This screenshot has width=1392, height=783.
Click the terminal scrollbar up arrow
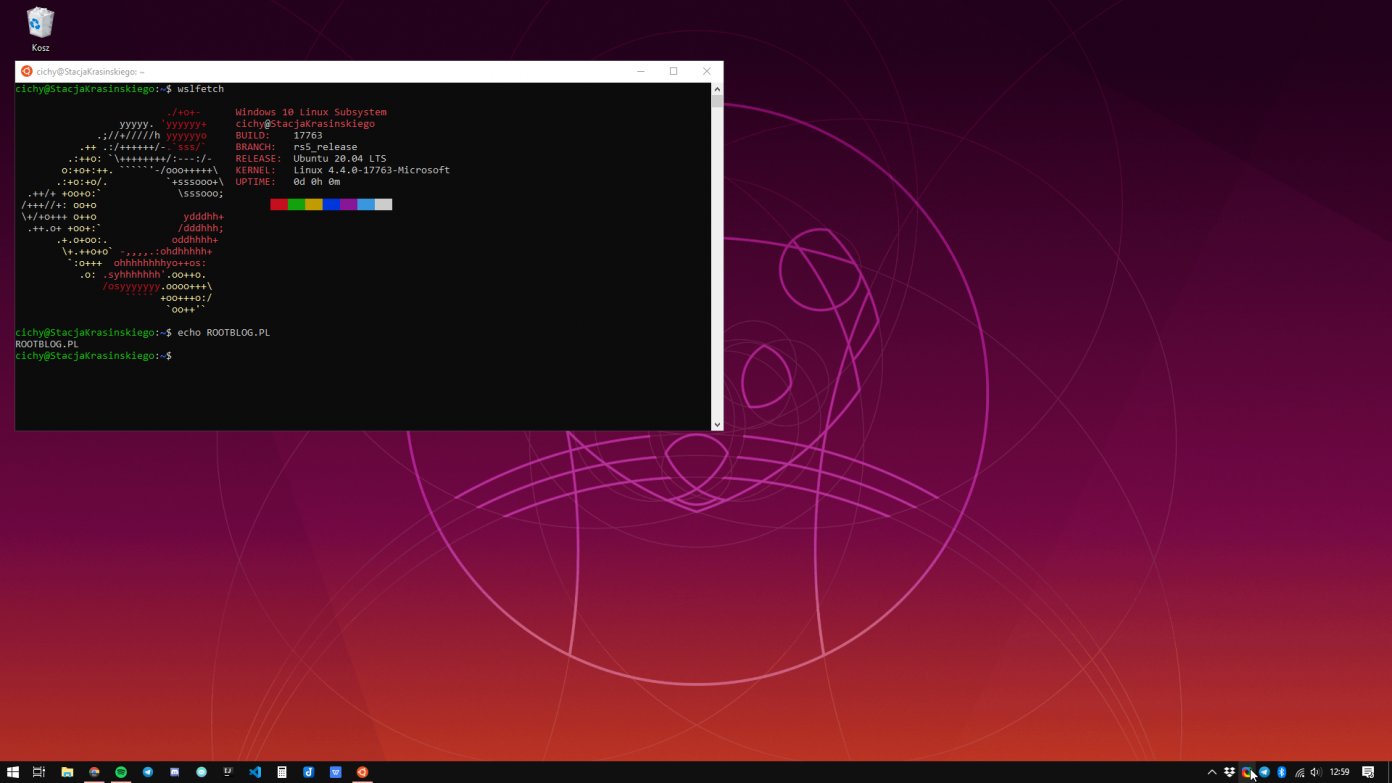pyautogui.click(x=716, y=89)
